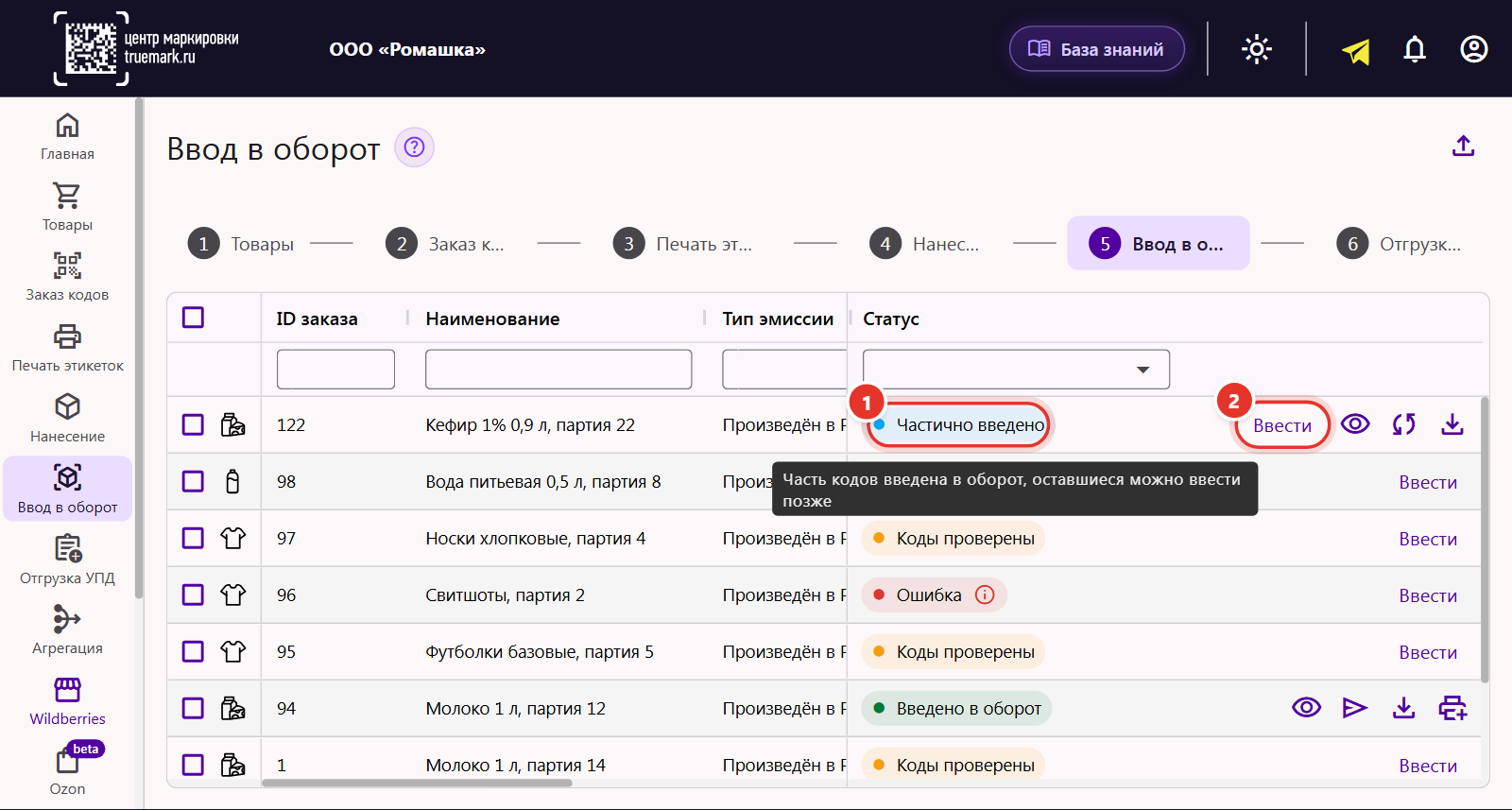This screenshot has width=1512, height=810.
Task: Click Ввести for order 97
Action: [x=1428, y=539]
